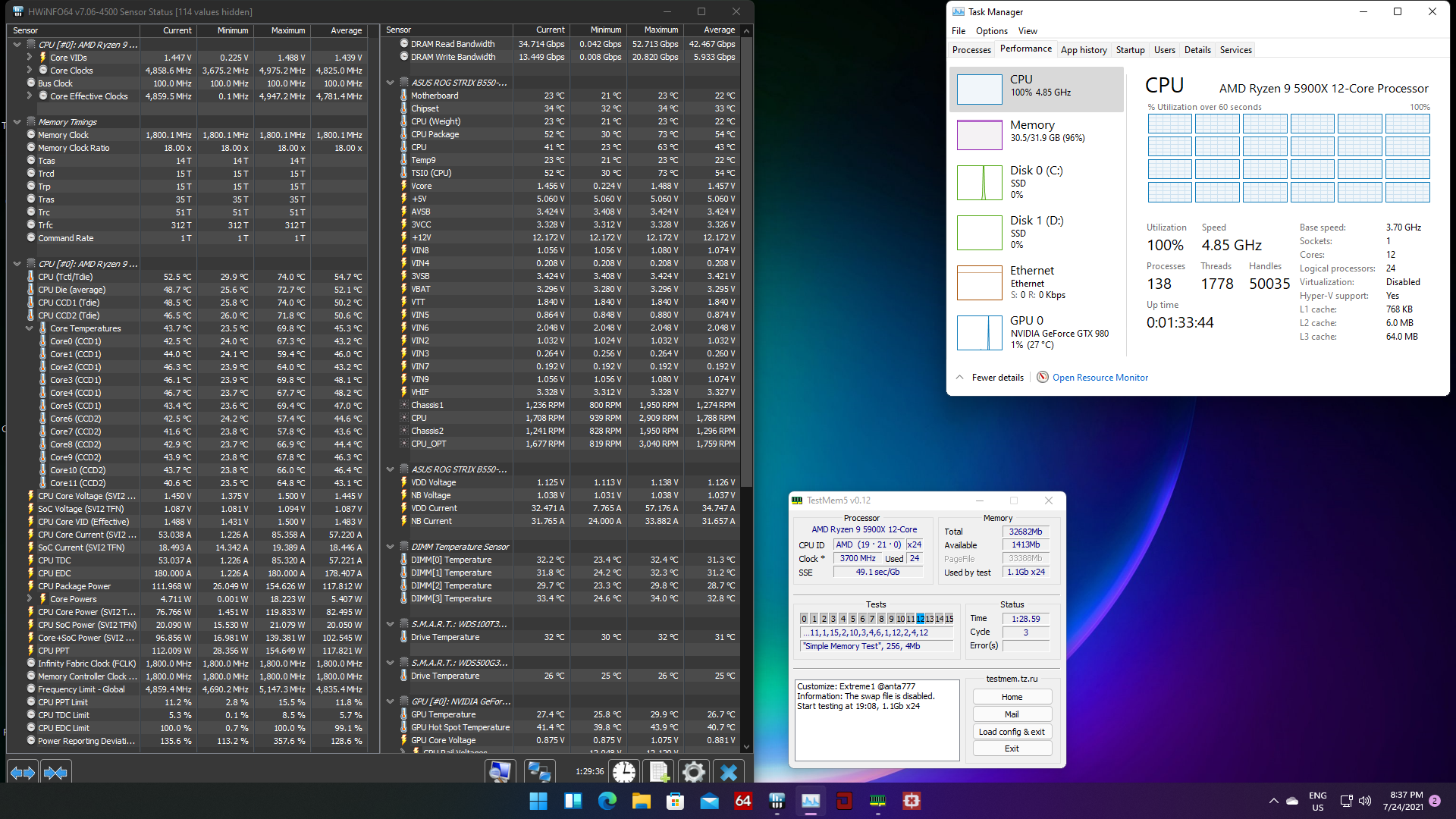Open Resource Monitor icon in Task Manager
Screen dimensions: 1456x819
[x=1043, y=377]
